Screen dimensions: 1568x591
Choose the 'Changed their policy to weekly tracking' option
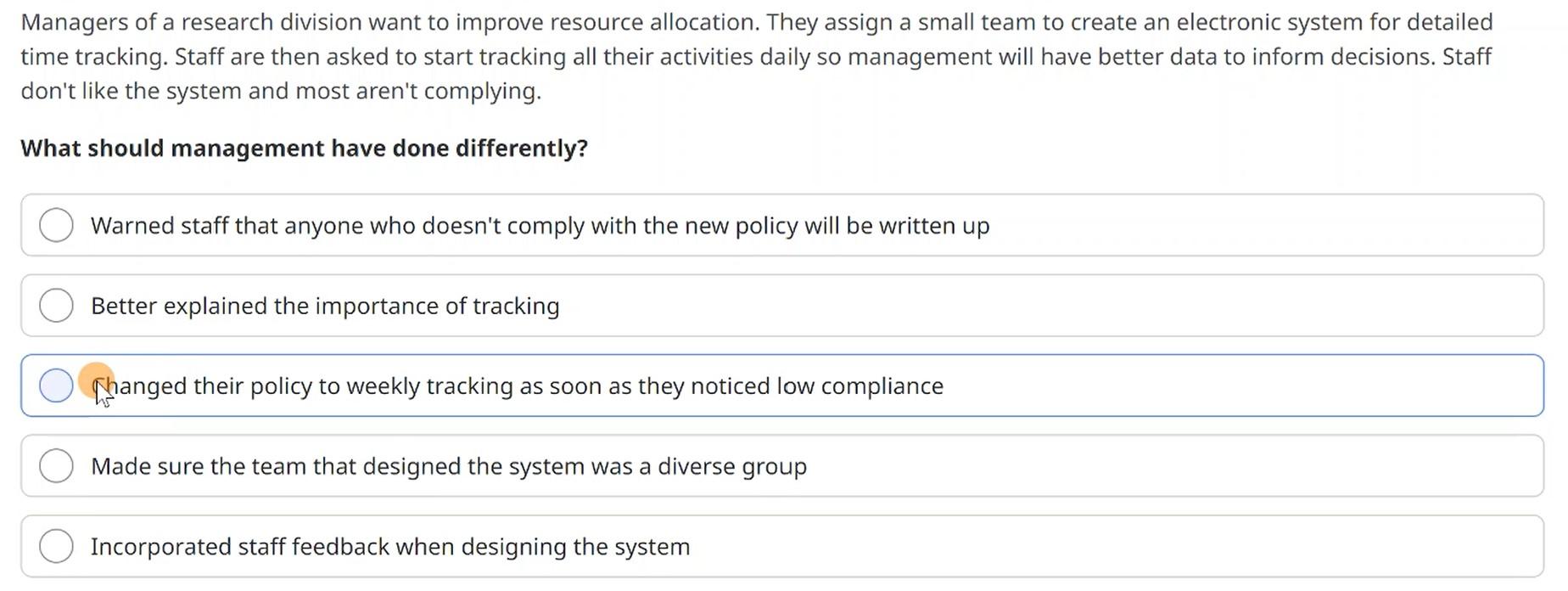[56, 385]
